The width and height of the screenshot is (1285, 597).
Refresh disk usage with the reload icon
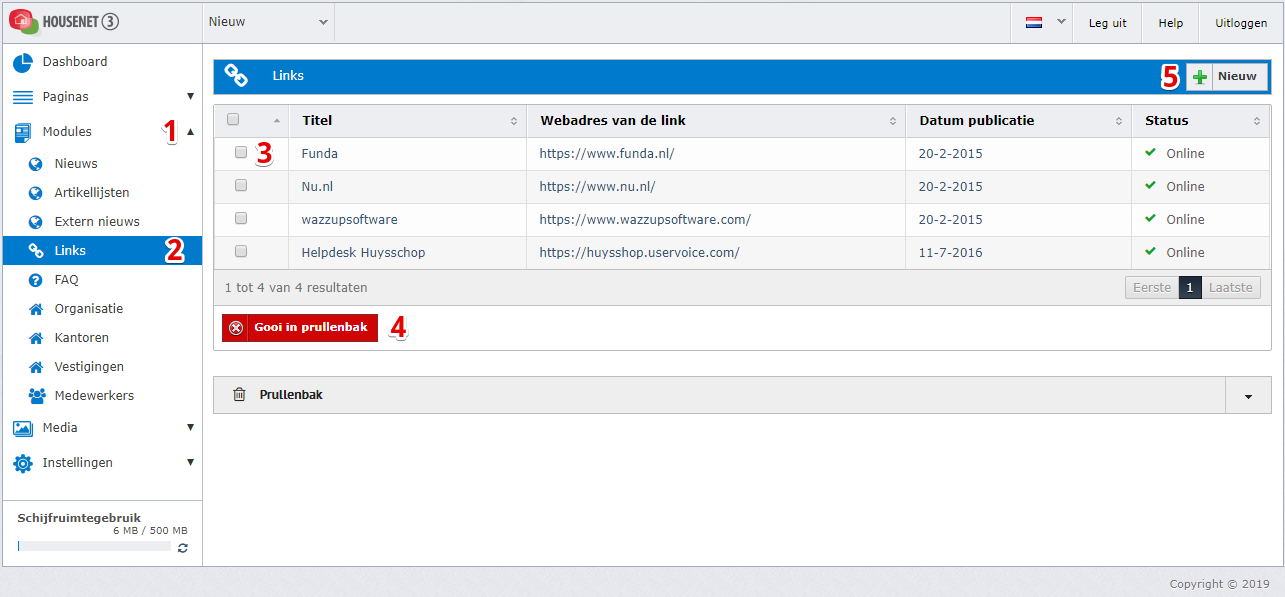click(182, 548)
